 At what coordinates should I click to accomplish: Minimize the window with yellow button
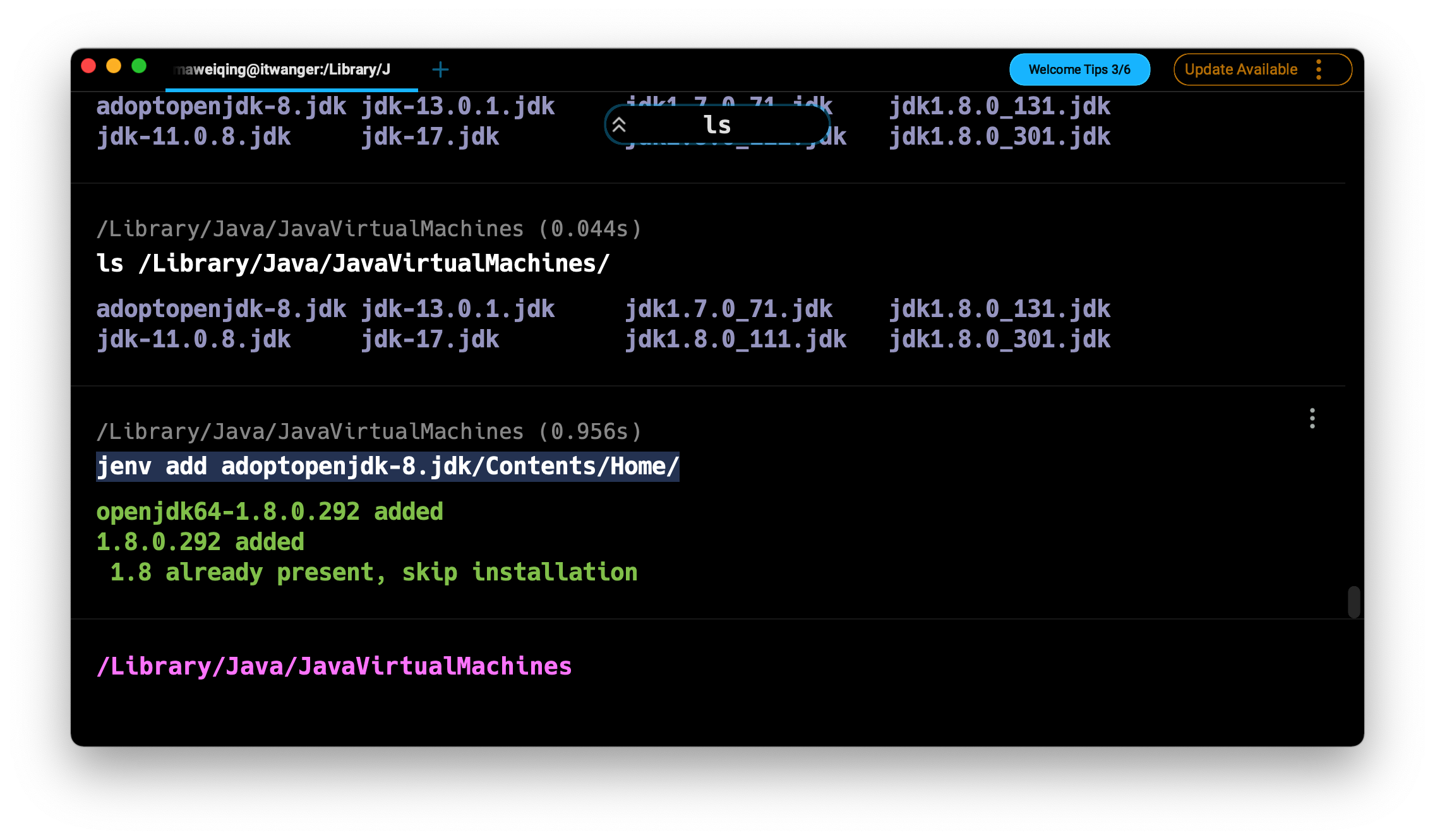(x=114, y=66)
